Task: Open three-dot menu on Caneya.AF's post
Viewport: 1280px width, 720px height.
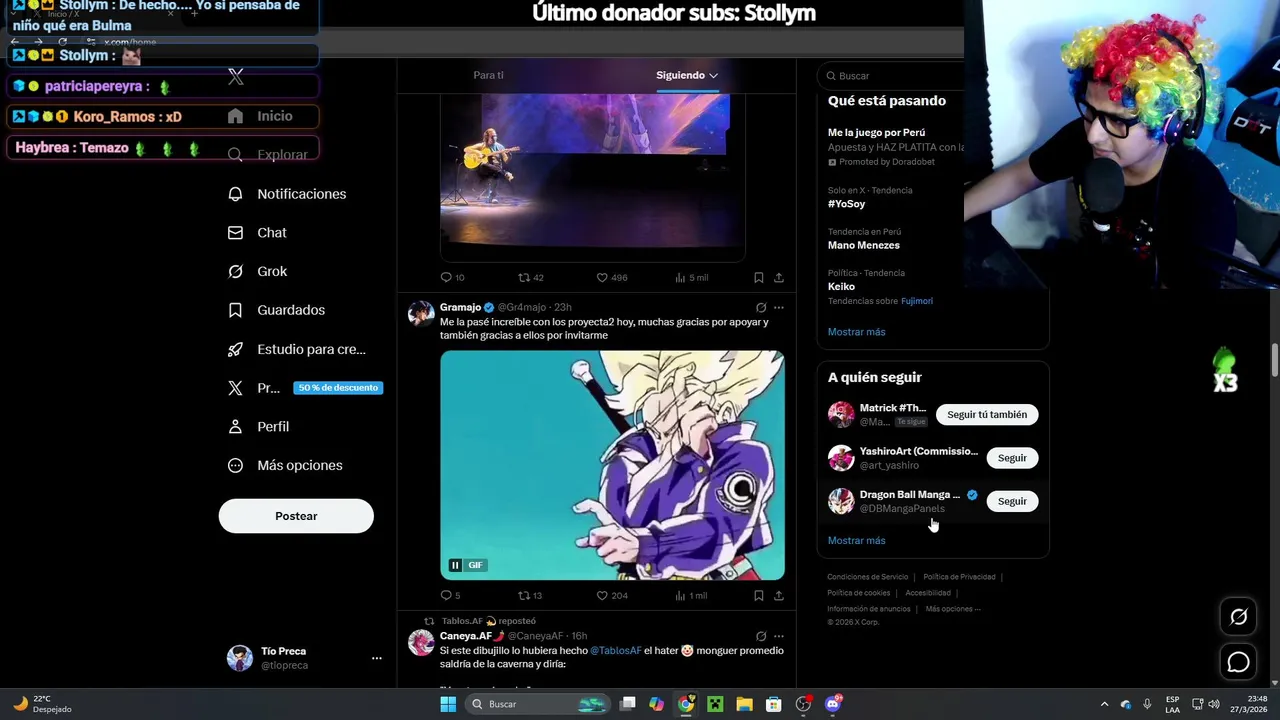Action: [x=779, y=636]
